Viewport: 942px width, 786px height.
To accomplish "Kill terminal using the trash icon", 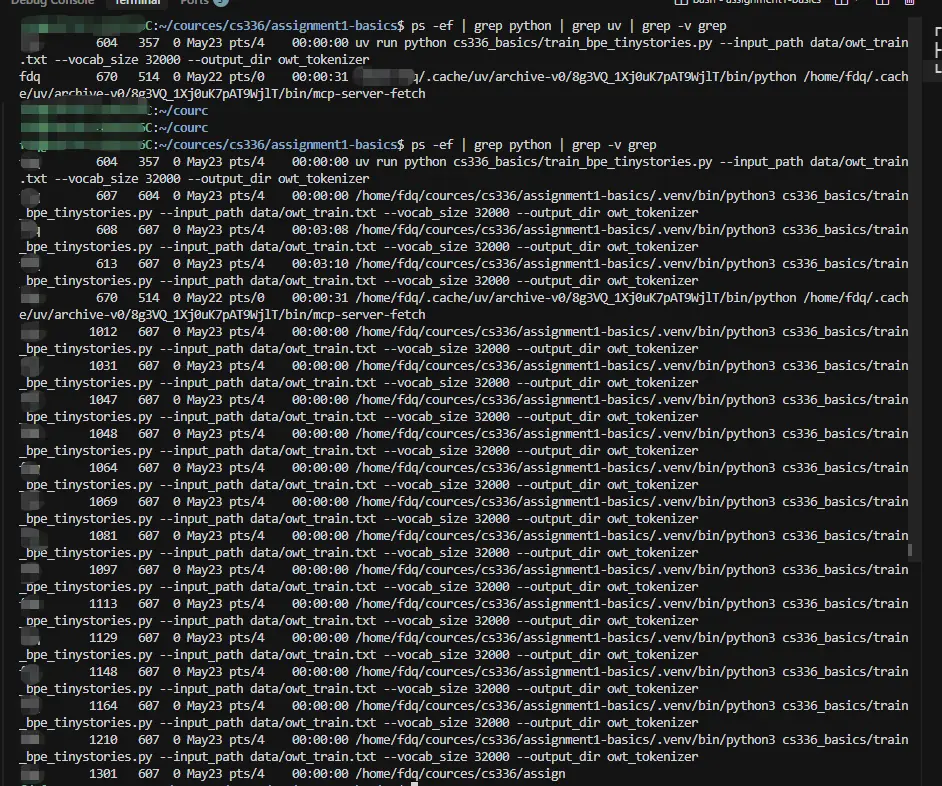I will click(910, 2).
